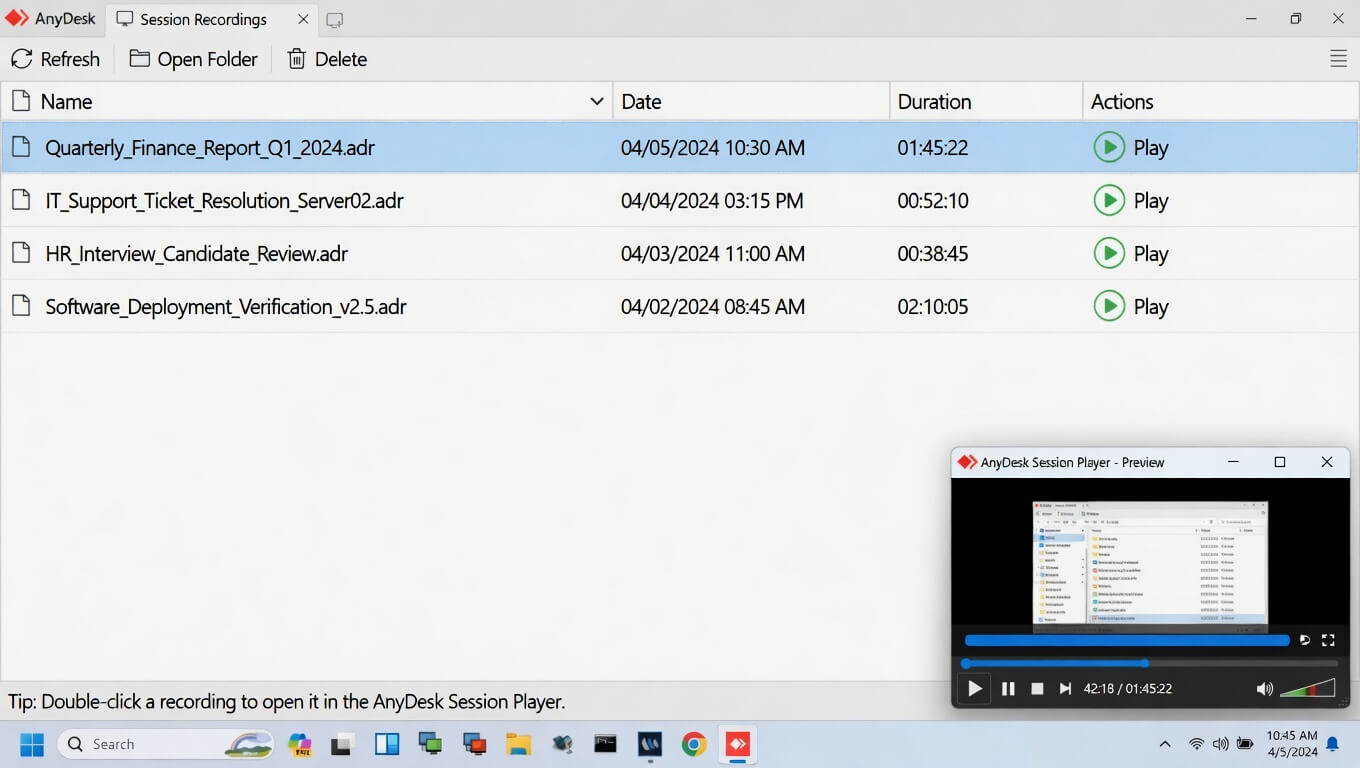Stop playback in the Session Player
The width and height of the screenshot is (1360, 768).
pos(1037,688)
